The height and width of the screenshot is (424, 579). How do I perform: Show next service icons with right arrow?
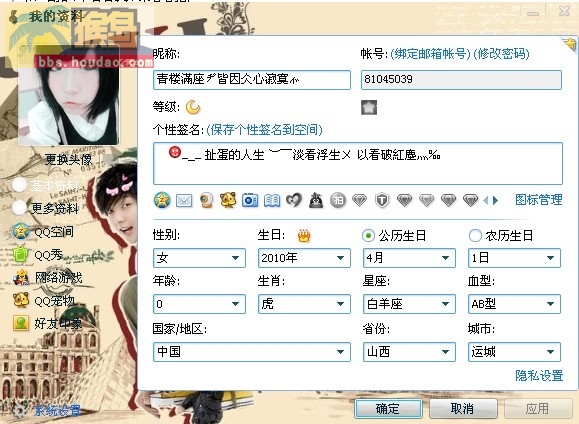[x=496, y=201]
